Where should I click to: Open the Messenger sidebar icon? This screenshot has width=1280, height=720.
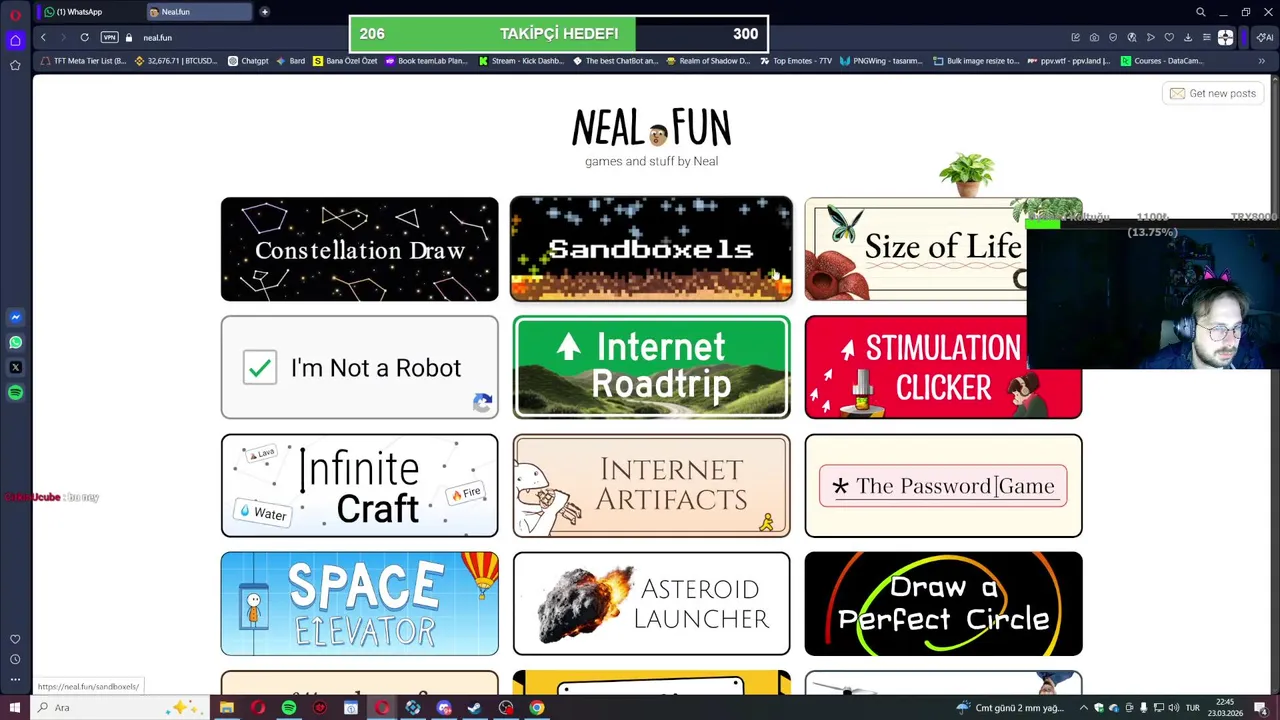click(x=15, y=317)
